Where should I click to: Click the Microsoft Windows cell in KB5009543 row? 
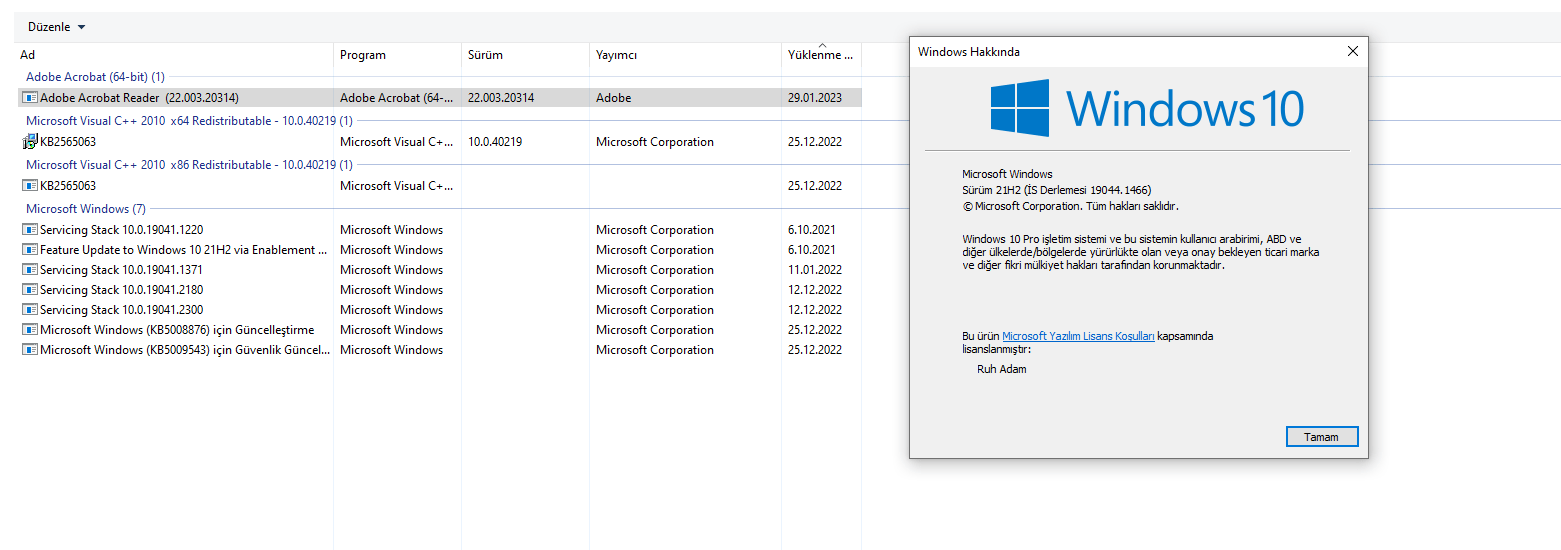coord(391,350)
